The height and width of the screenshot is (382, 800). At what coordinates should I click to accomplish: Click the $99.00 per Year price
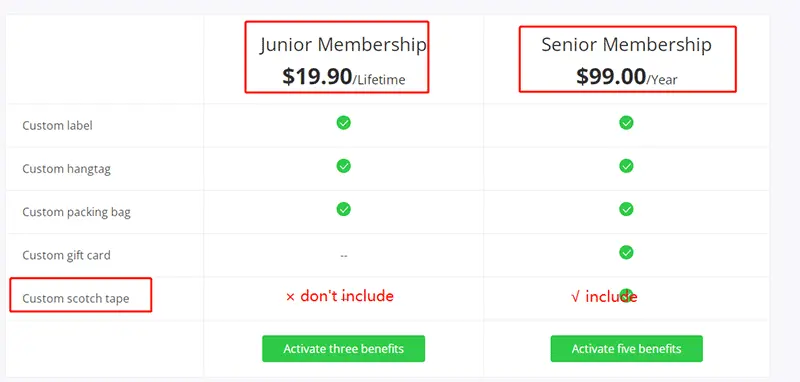coord(627,77)
